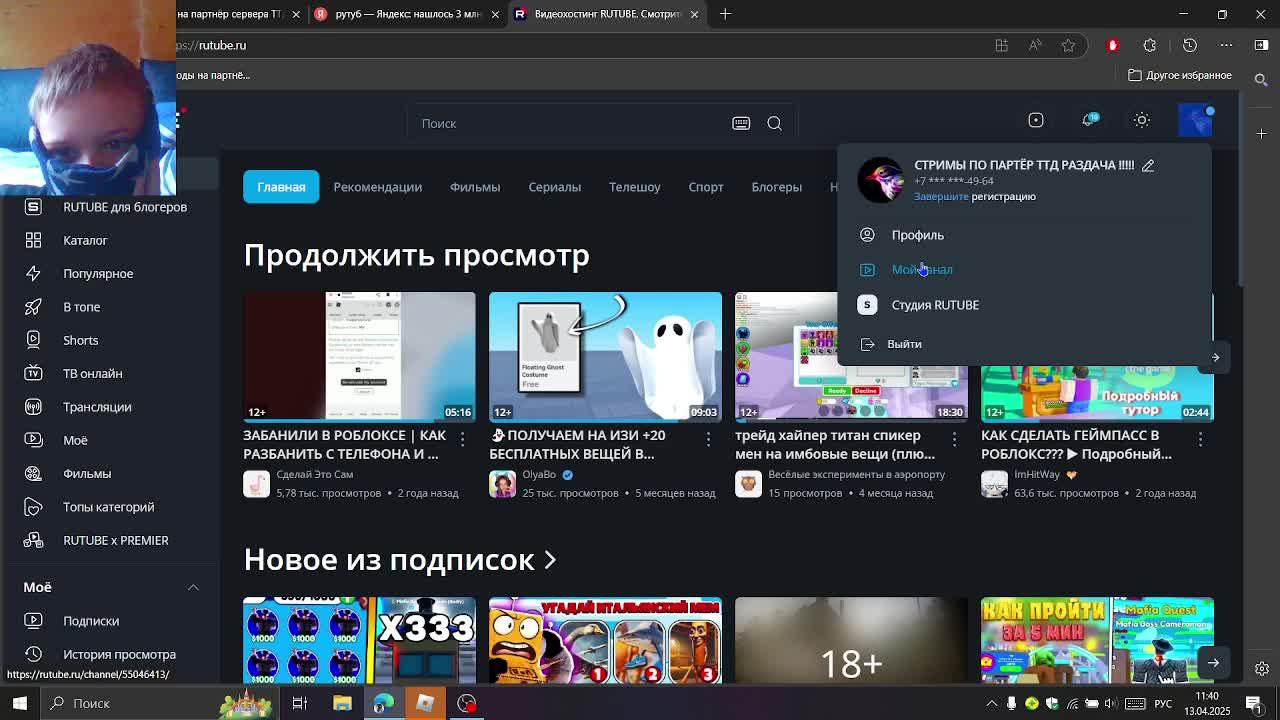Open more options for ЗАБАНИЛИ В РОБЛОКСЕ video
The height and width of the screenshot is (720, 1280).
pos(462,439)
